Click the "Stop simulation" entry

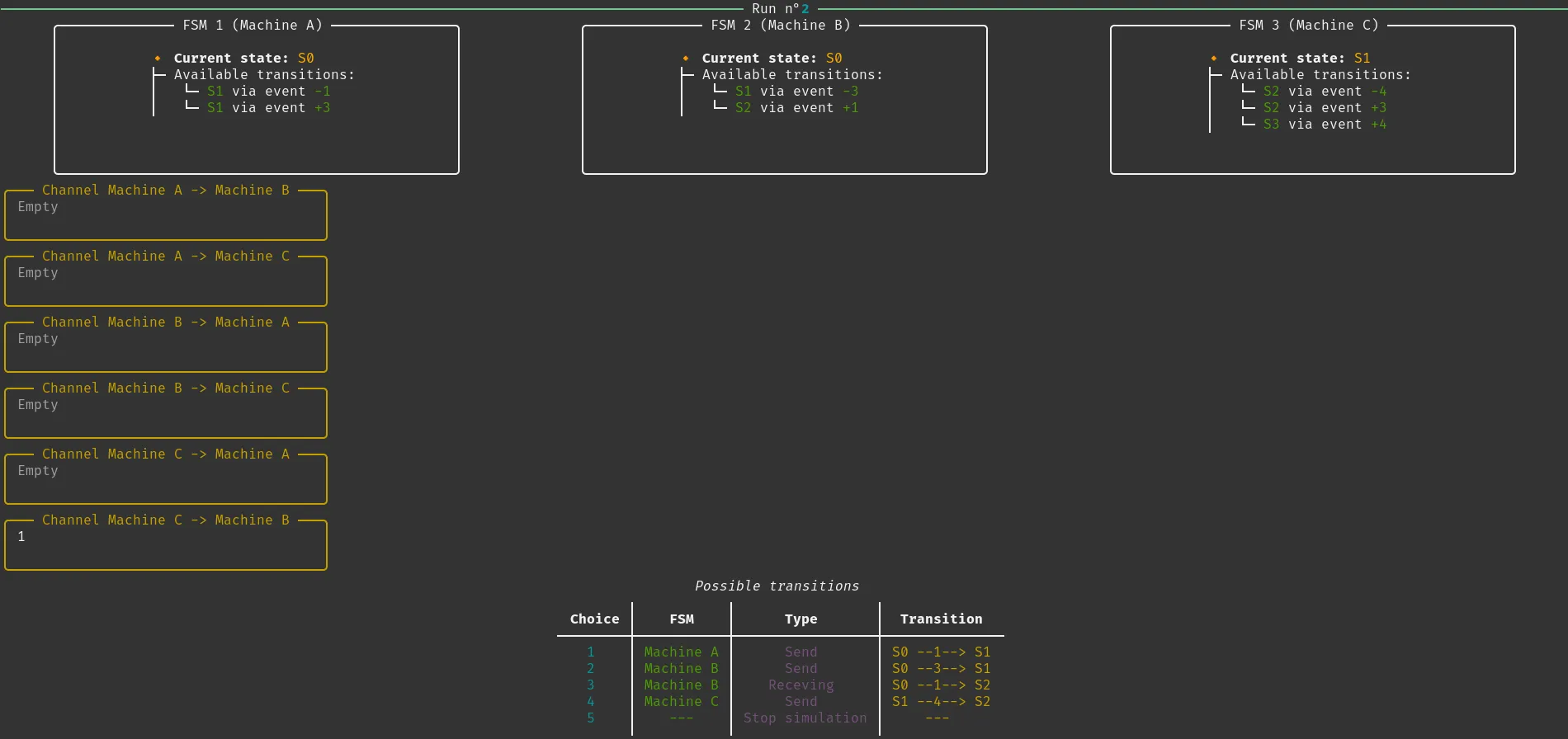coord(805,718)
